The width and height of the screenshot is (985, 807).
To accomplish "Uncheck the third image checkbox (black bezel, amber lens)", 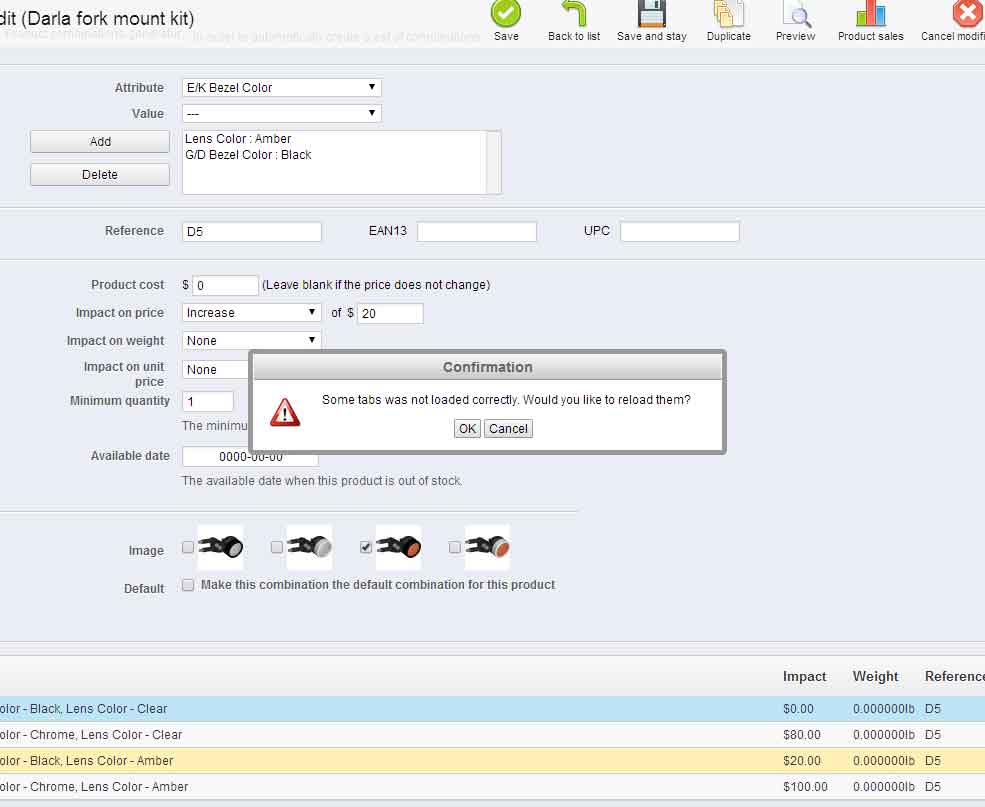I will 366,547.
